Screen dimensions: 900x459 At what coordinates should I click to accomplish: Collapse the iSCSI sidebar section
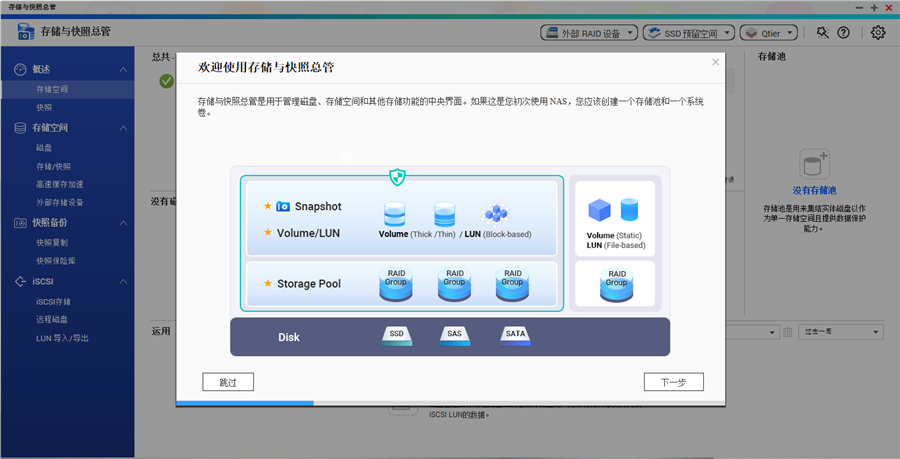tap(123, 282)
